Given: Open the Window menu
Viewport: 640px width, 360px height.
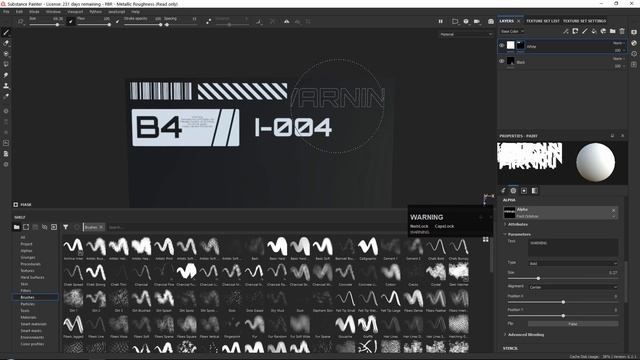Looking at the screenshot, I should click(53, 12).
